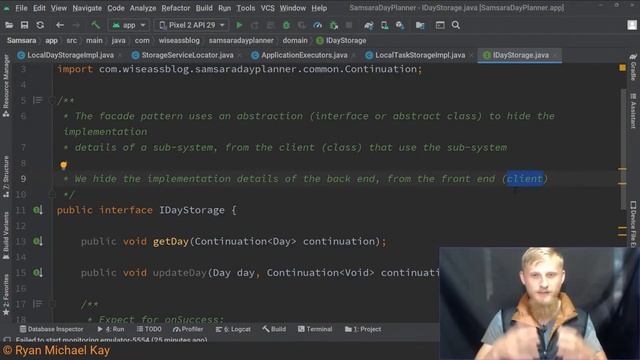Click the domain breadcrumb
Viewport: 640px width, 360px height.
pos(295,40)
